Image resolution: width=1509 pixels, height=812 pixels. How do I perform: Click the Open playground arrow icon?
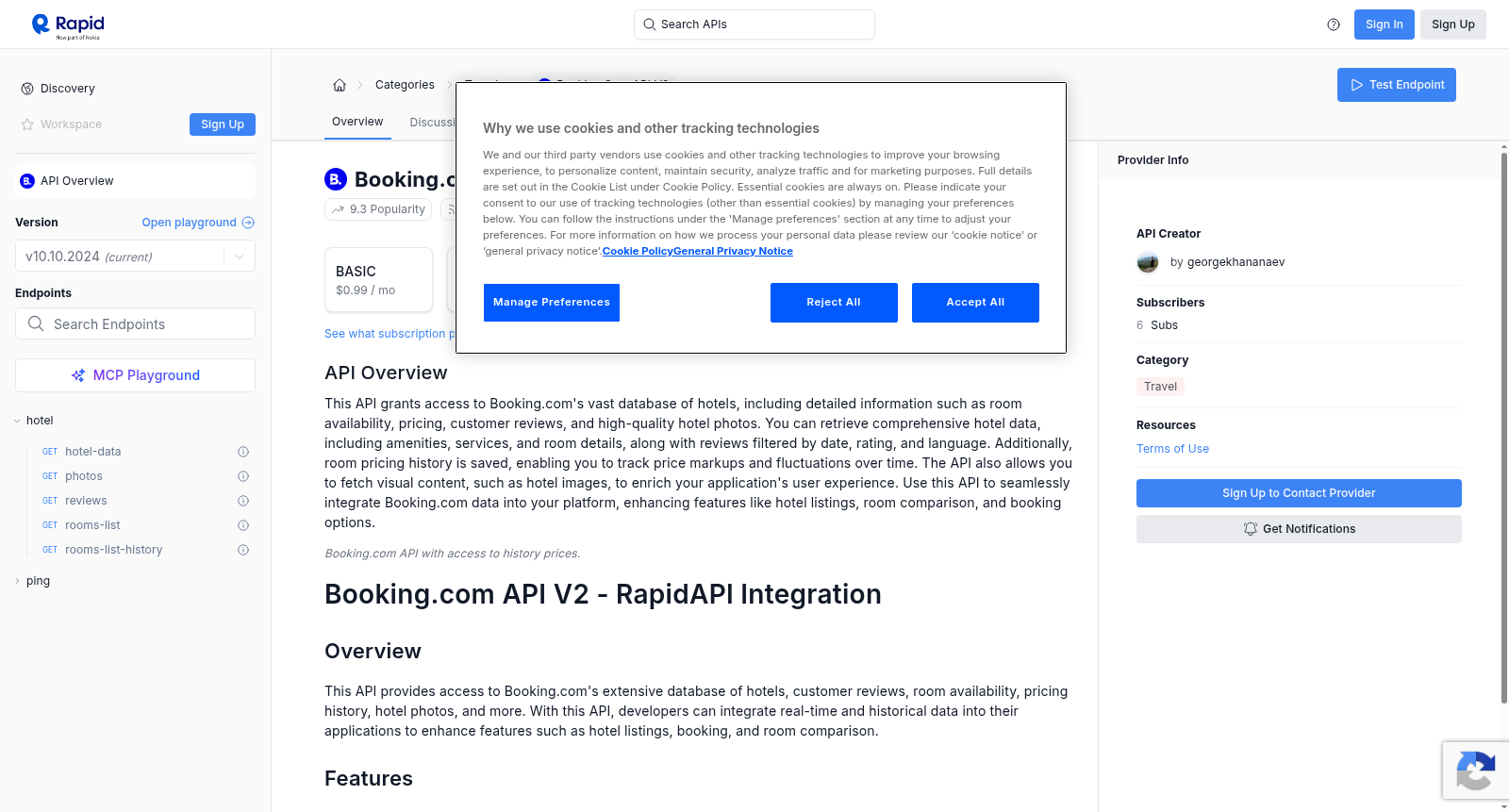pyautogui.click(x=248, y=223)
